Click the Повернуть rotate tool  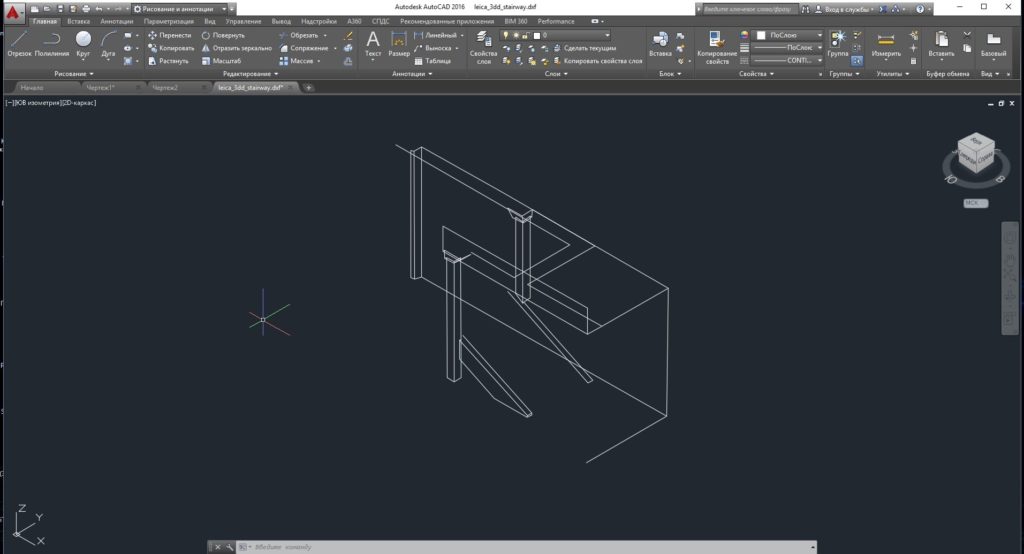coord(223,35)
